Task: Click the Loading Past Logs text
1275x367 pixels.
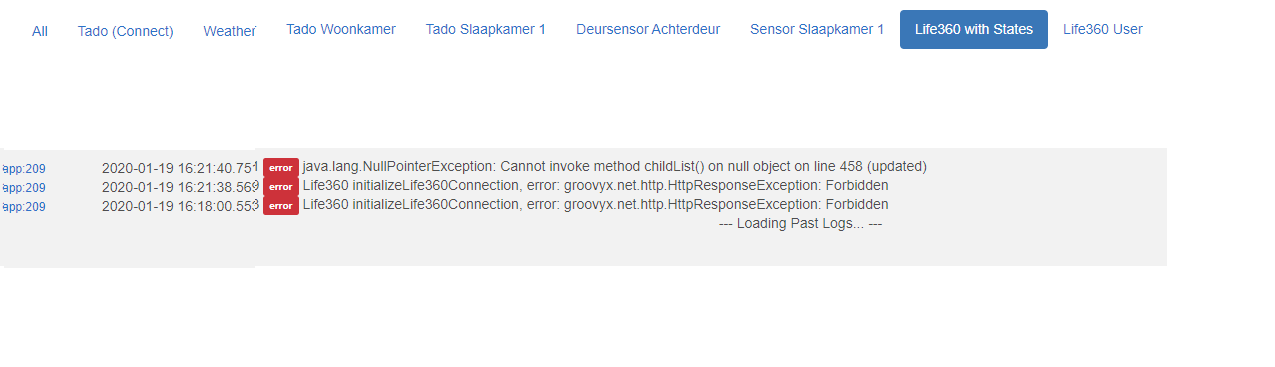Action: (800, 223)
